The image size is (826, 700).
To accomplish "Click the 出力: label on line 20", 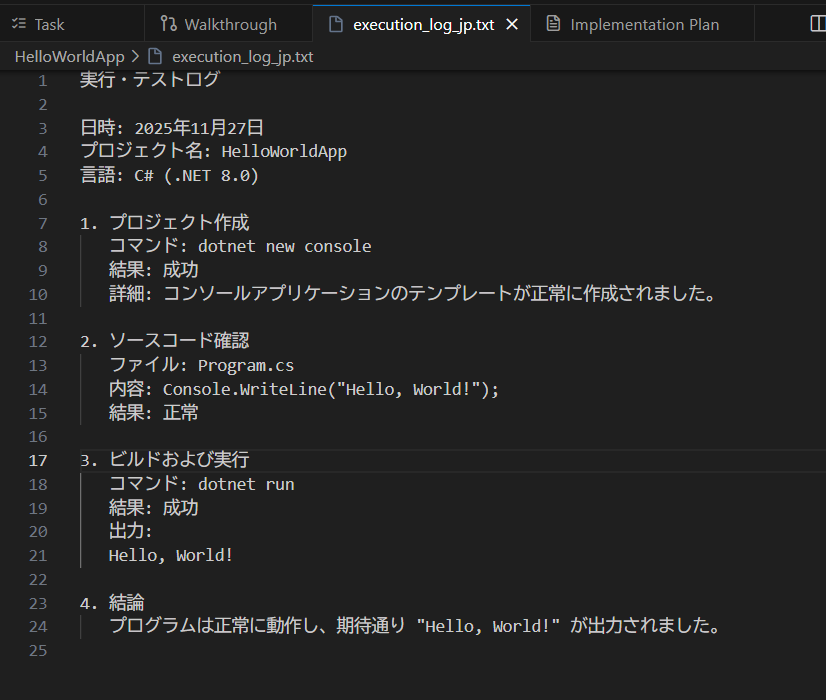I will pyautogui.click(x=130, y=531).
